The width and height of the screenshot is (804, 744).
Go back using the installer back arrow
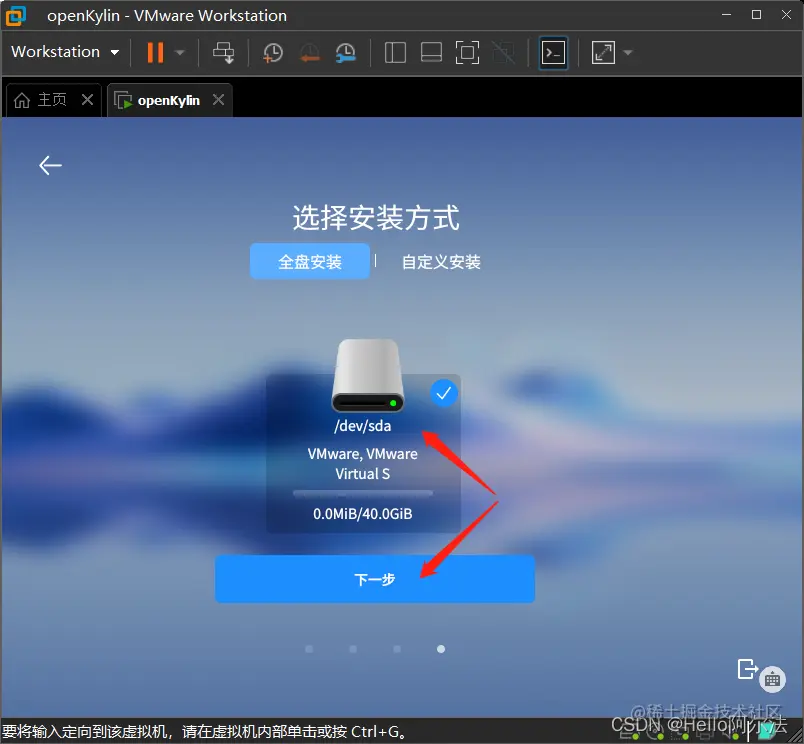coord(50,165)
